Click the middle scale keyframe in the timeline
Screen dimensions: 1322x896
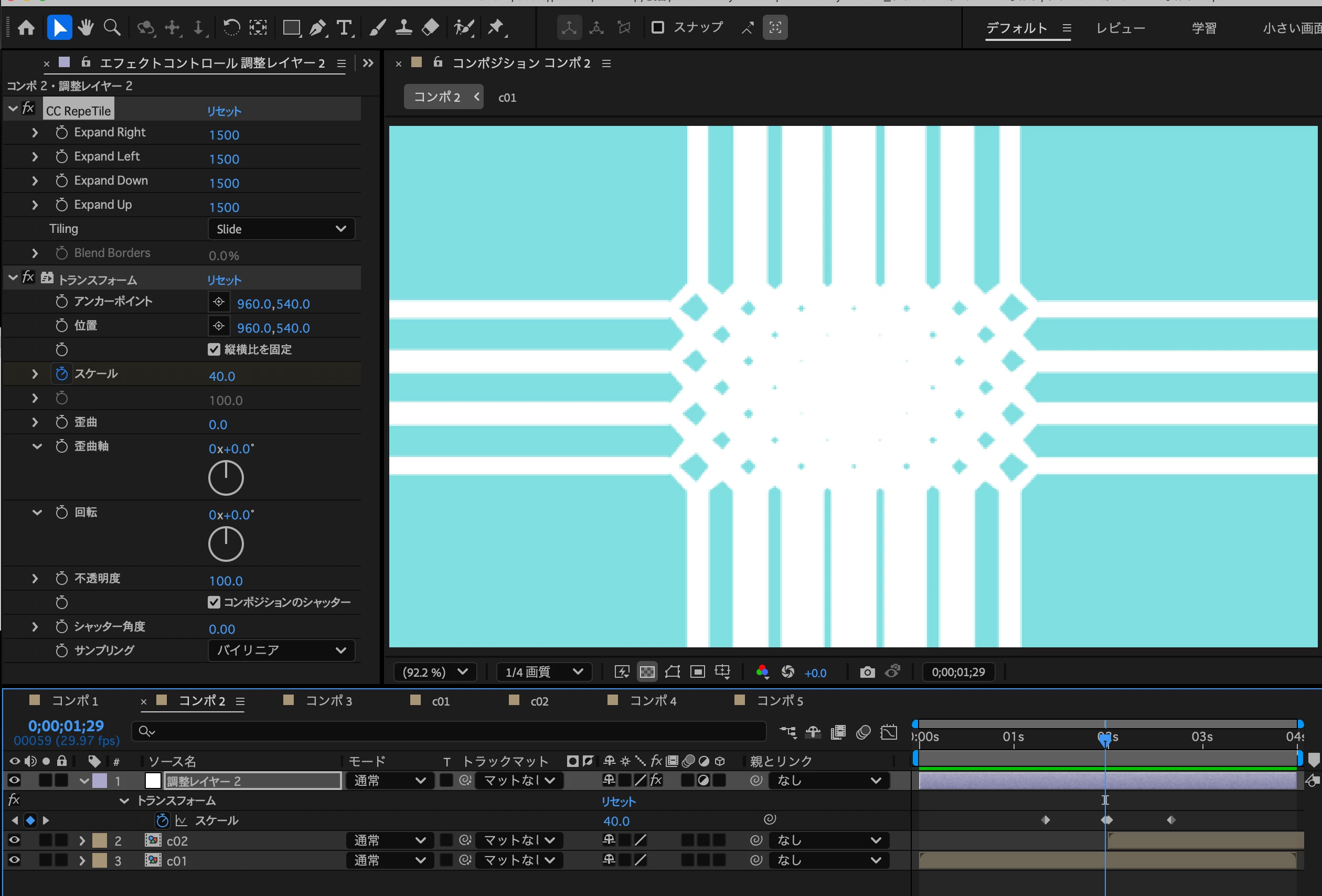pyautogui.click(x=1106, y=820)
